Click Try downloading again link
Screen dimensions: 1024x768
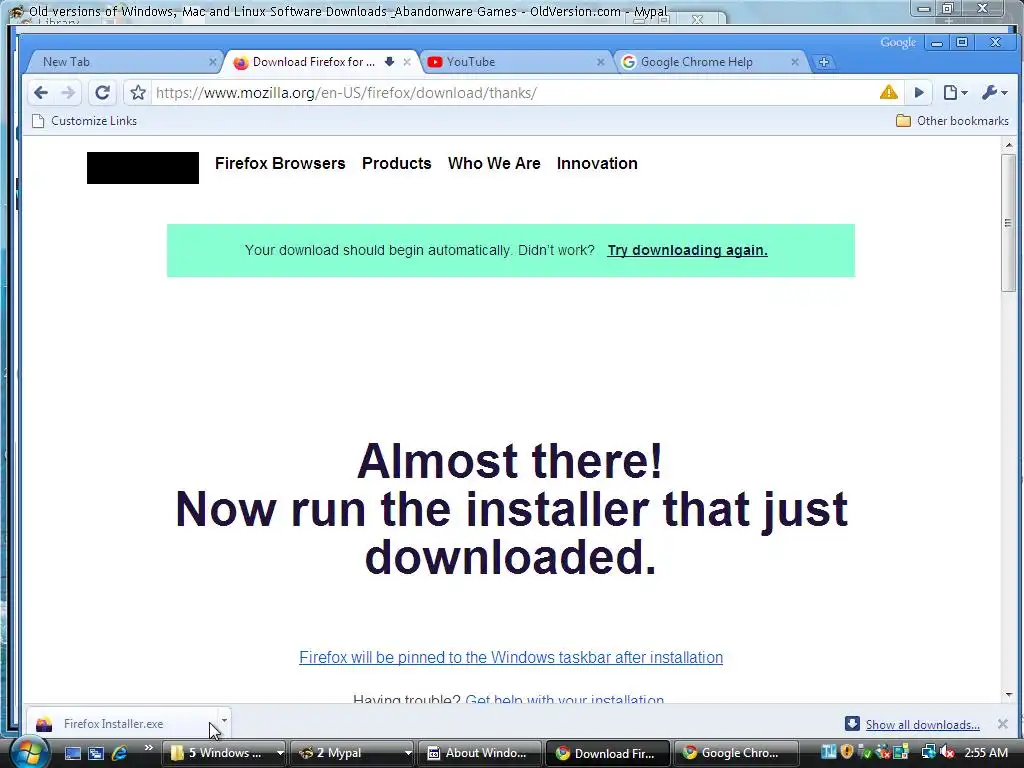pos(687,250)
